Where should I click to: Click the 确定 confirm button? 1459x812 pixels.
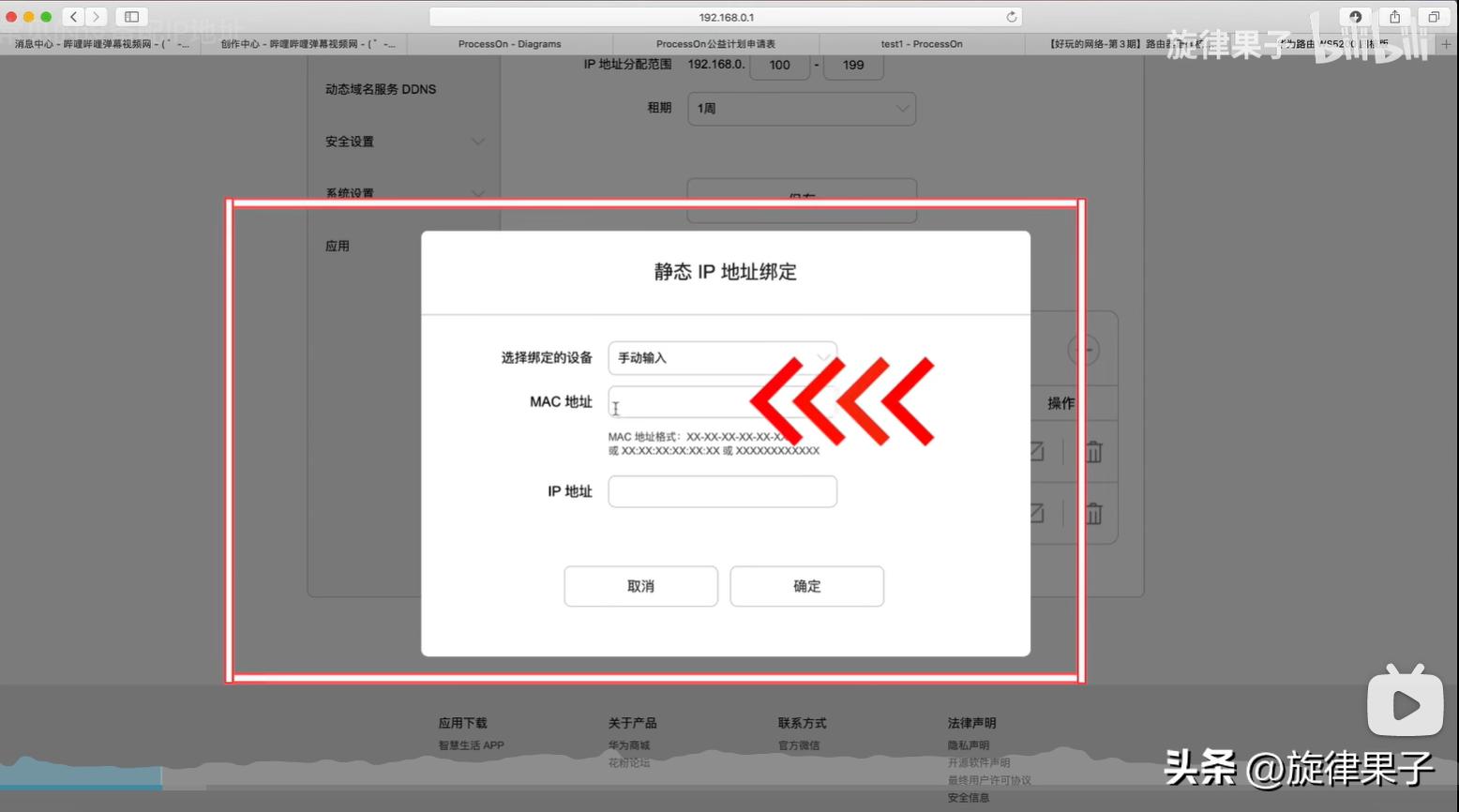(806, 585)
